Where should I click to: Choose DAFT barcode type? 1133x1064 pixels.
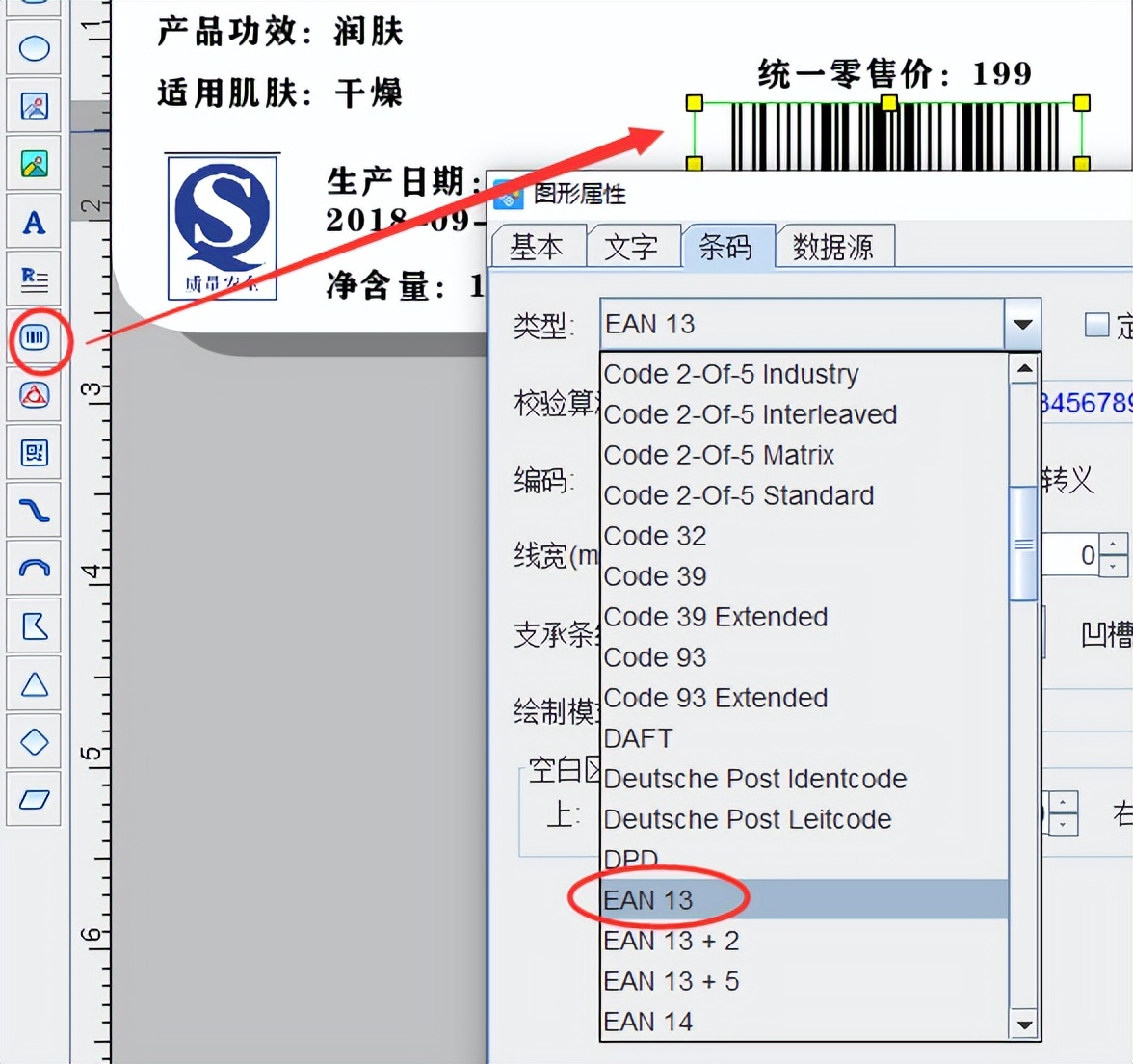(x=804, y=738)
